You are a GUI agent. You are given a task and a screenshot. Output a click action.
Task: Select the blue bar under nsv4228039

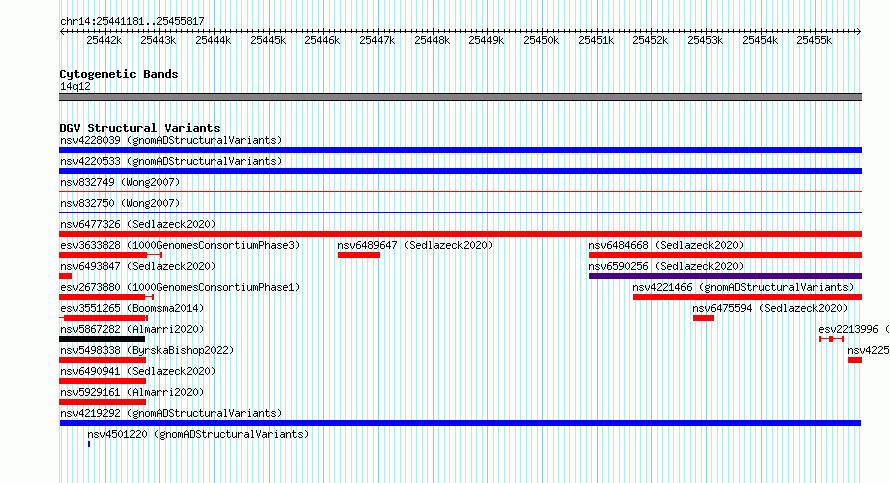tap(460, 150)
